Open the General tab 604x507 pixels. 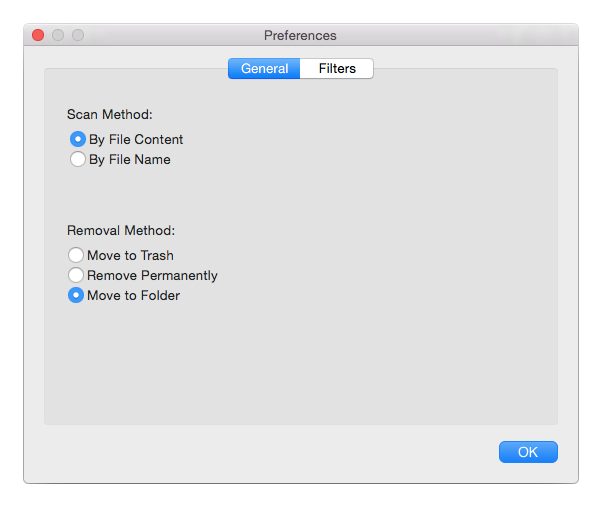click(x=264, y=69)
